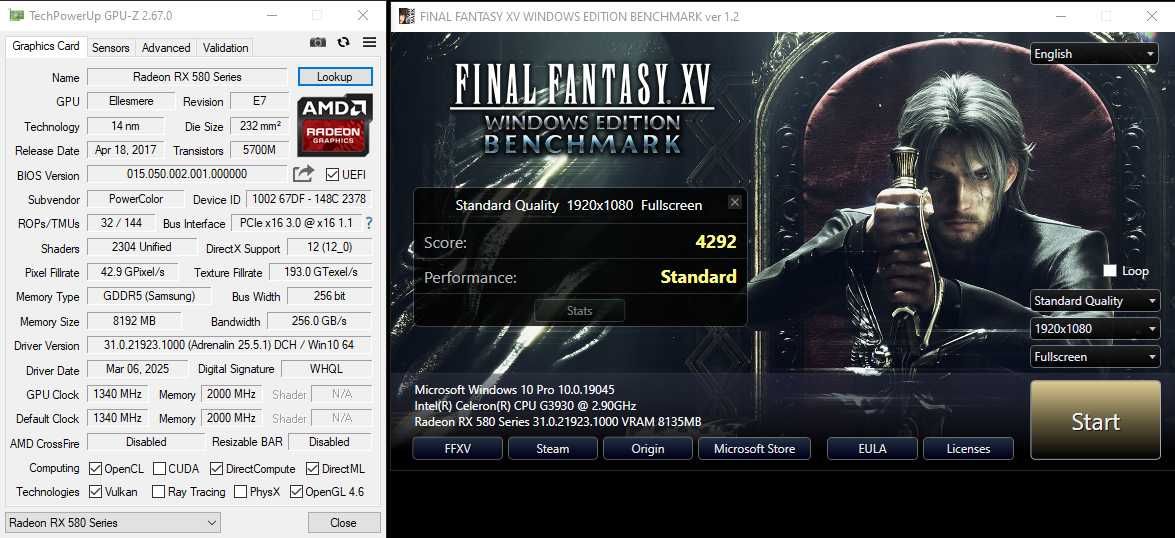Toggle the OpenCL checkbox
The image size is (1175, 538).
95,469
